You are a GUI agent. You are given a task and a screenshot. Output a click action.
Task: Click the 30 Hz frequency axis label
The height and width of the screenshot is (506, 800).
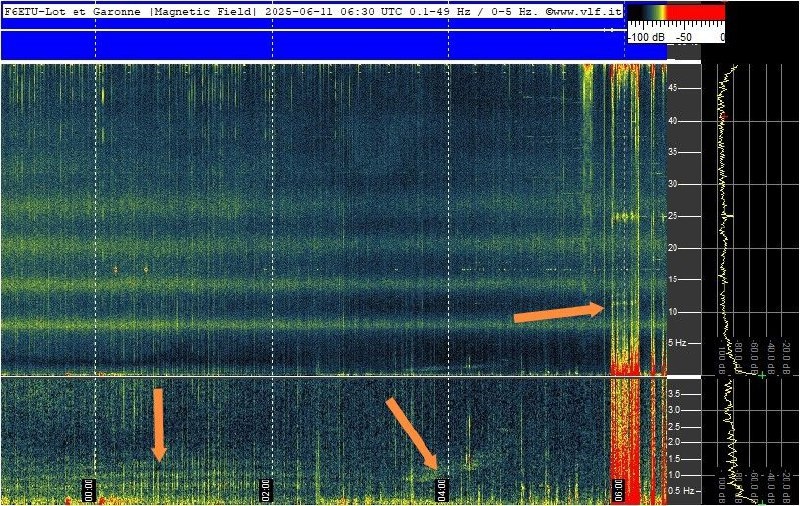point(672,184)
